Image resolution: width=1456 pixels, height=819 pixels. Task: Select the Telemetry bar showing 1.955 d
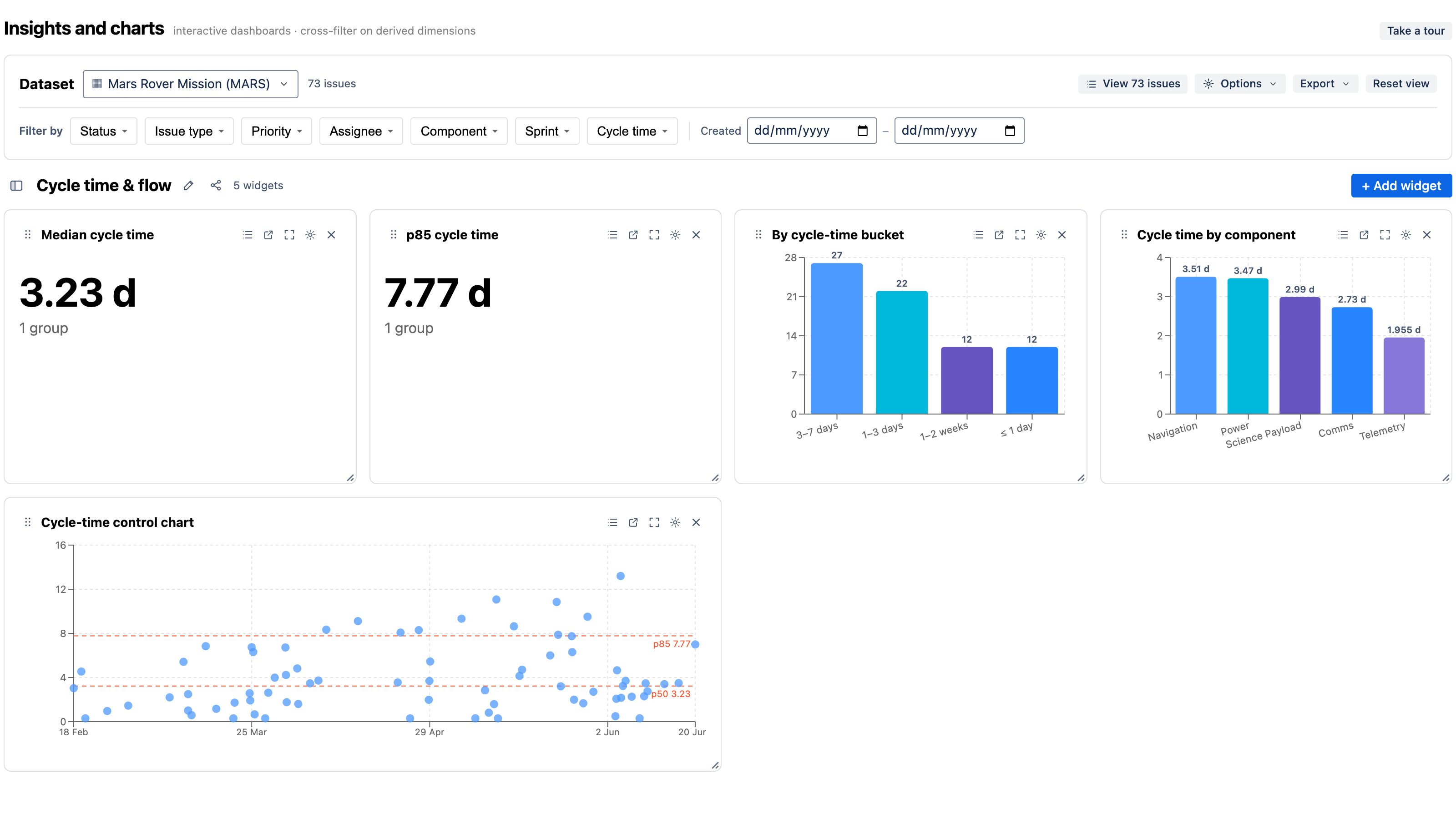point(1404,376)
